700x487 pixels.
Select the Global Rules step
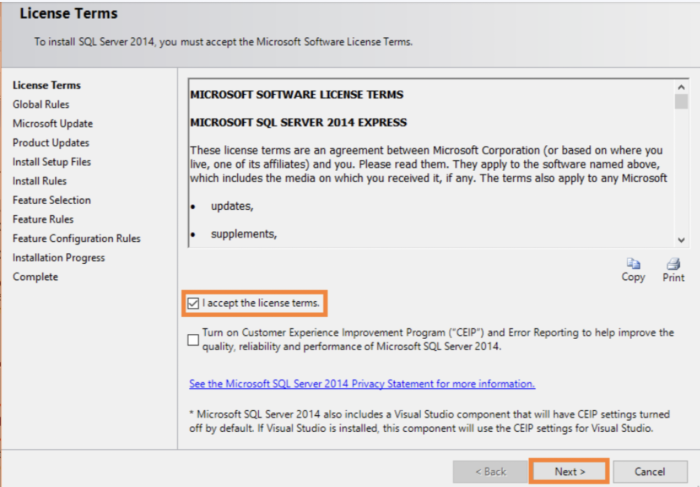(x=41, y=104)
